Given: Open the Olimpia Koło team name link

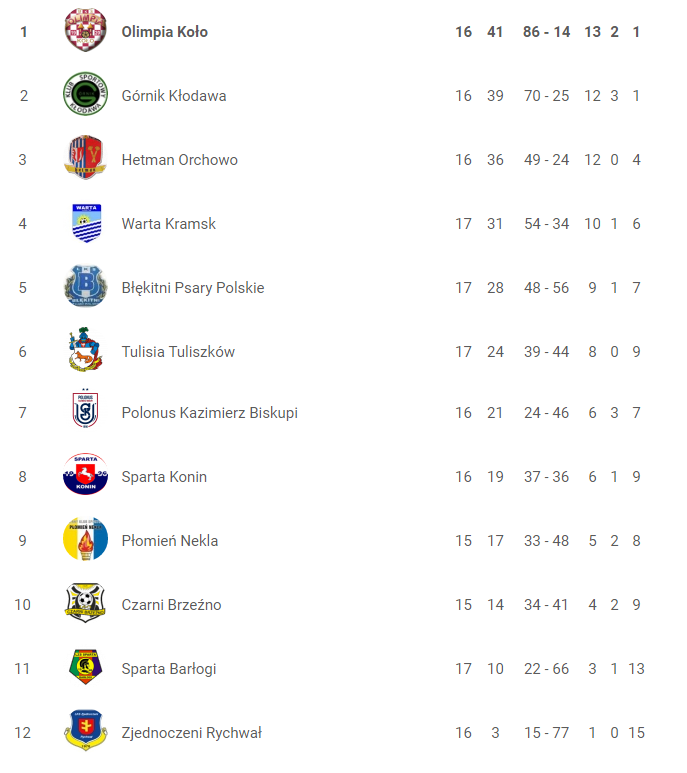Looking at the screenshot, I should tap(165, 32).
